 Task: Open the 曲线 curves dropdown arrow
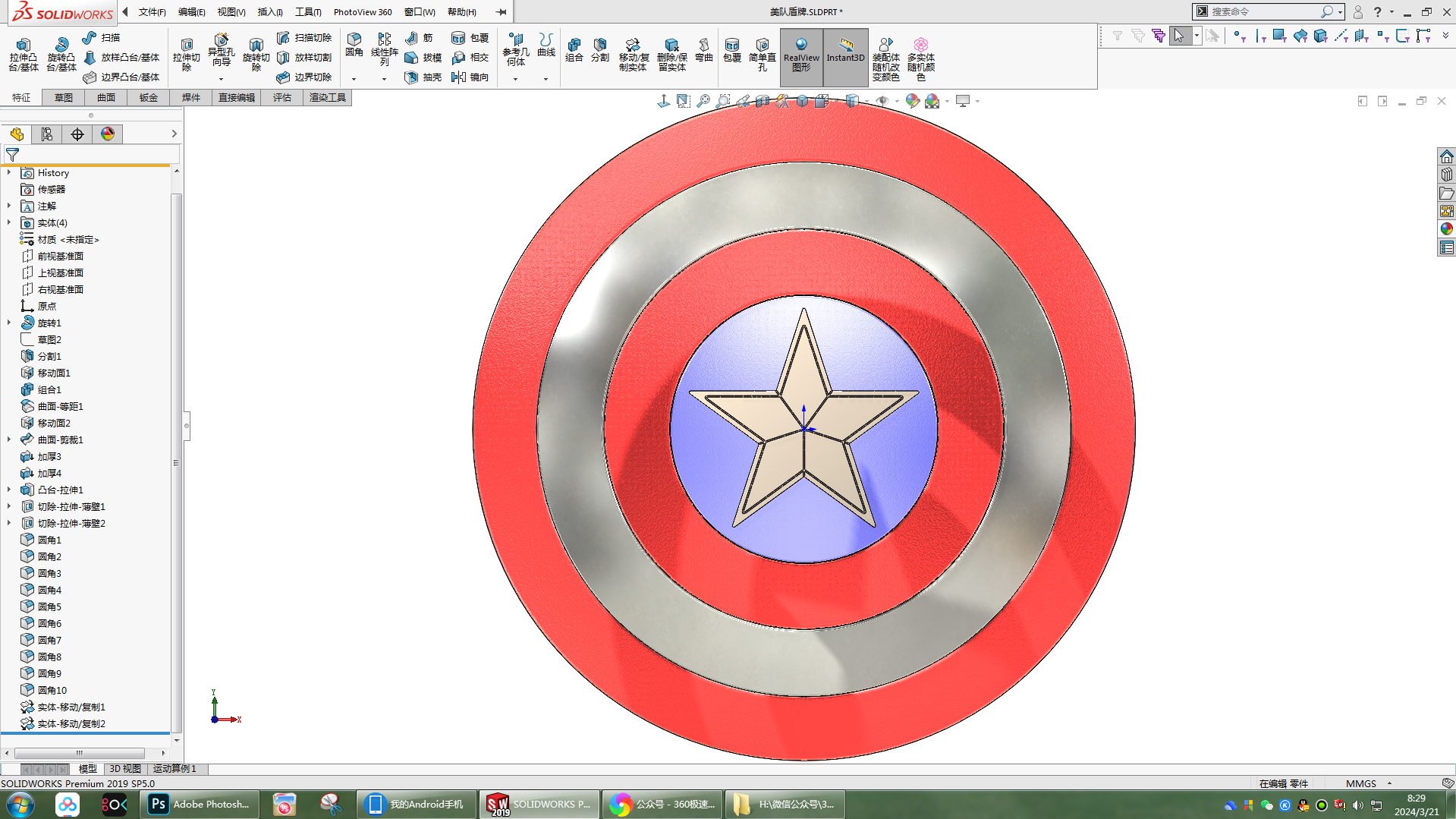pos(546,79)
